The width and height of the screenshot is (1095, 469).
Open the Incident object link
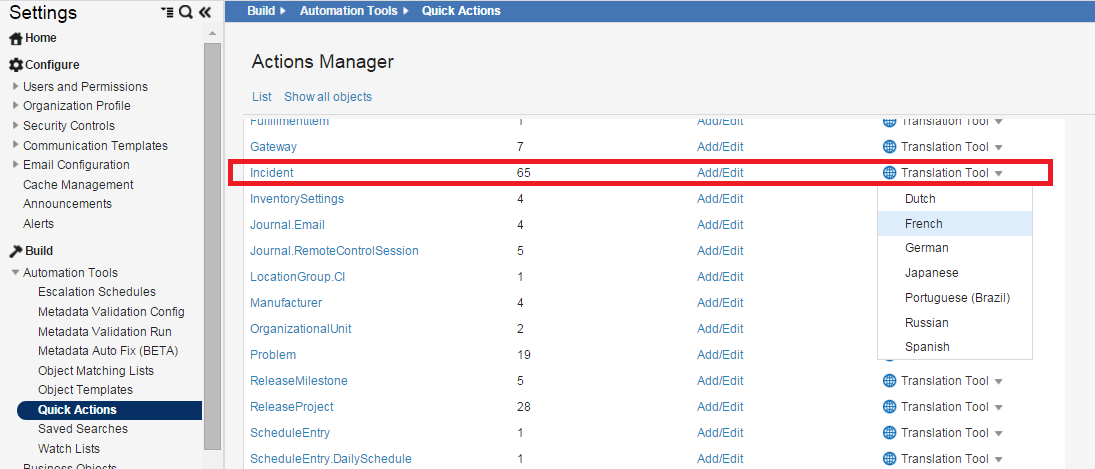(271, 173)
